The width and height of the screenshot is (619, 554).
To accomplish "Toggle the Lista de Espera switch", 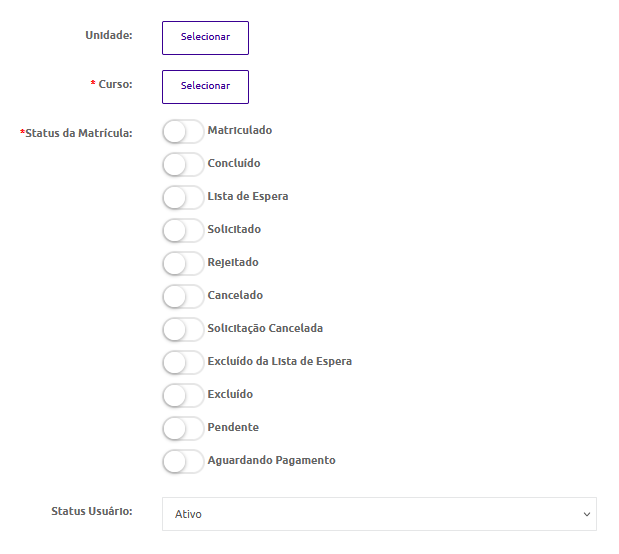I will pos(183,197).
